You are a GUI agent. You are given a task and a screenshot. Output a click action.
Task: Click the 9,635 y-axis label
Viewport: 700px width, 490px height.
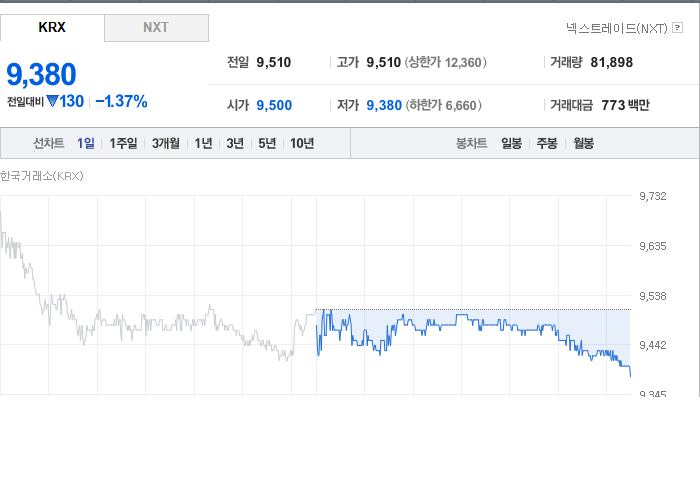(x=653, y=246)
